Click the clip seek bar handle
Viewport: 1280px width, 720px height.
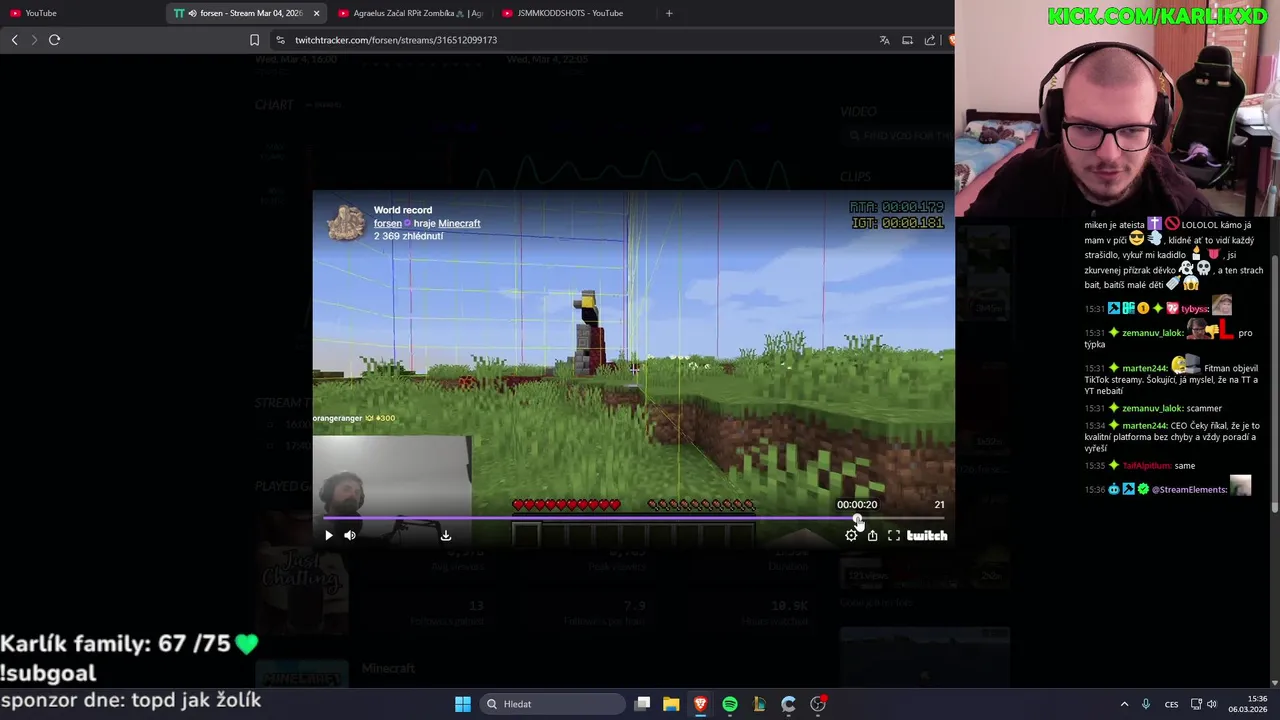click(857, 518)
